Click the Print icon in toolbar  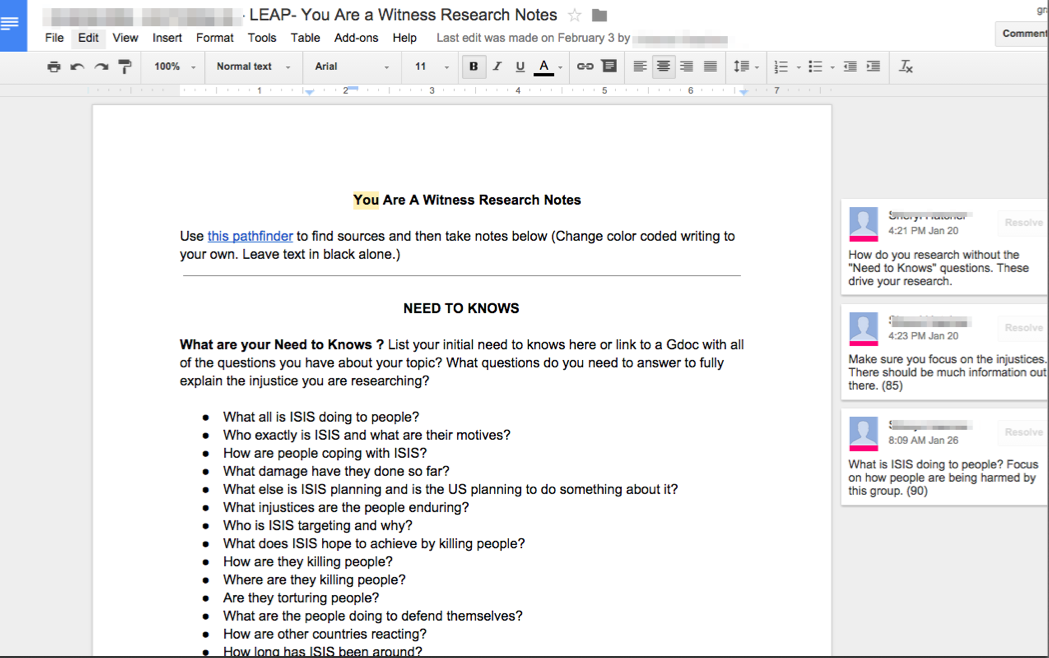54,67
